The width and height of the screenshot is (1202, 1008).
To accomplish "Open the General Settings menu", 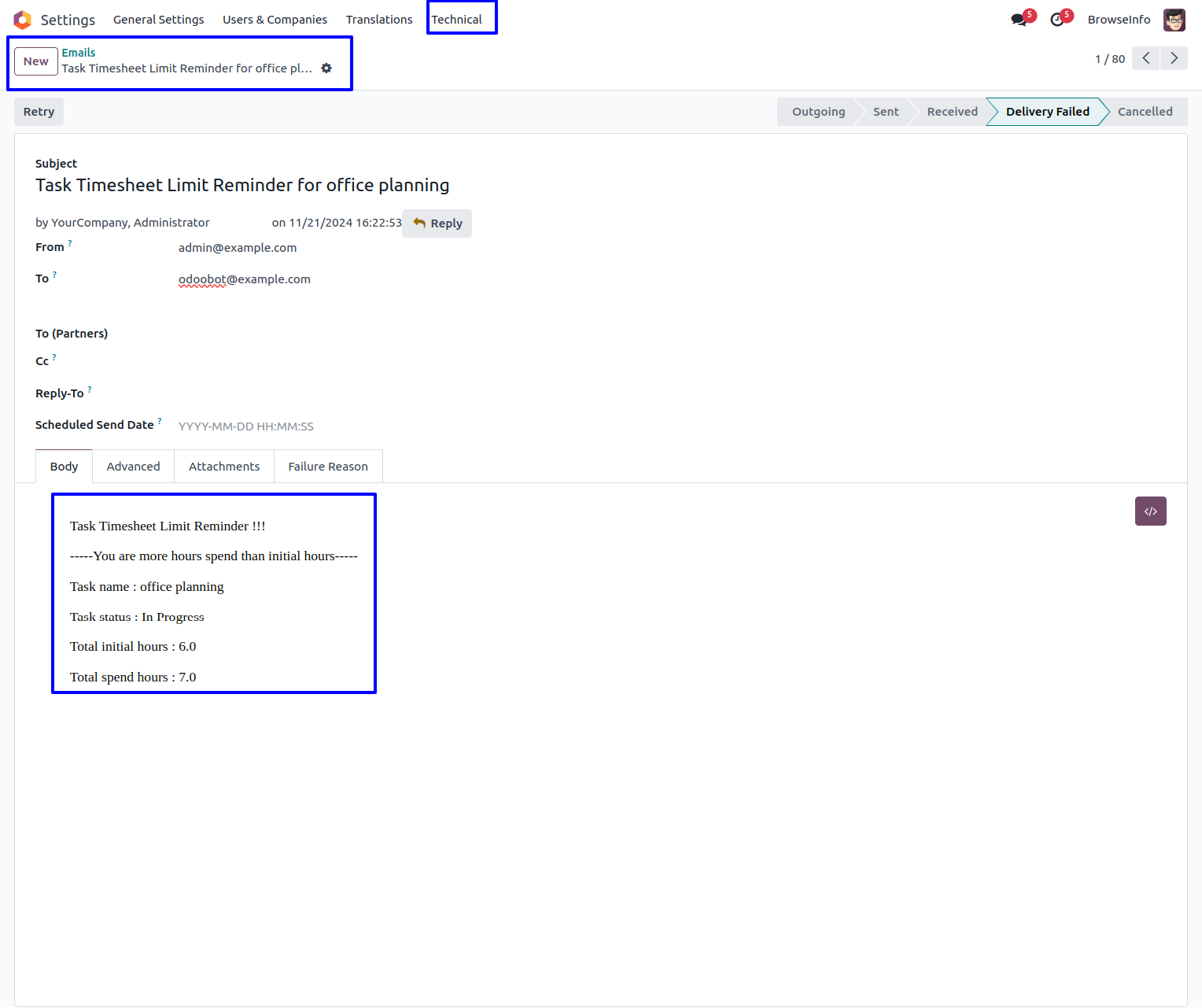I will pyautogui.click(x=158, y=20).
